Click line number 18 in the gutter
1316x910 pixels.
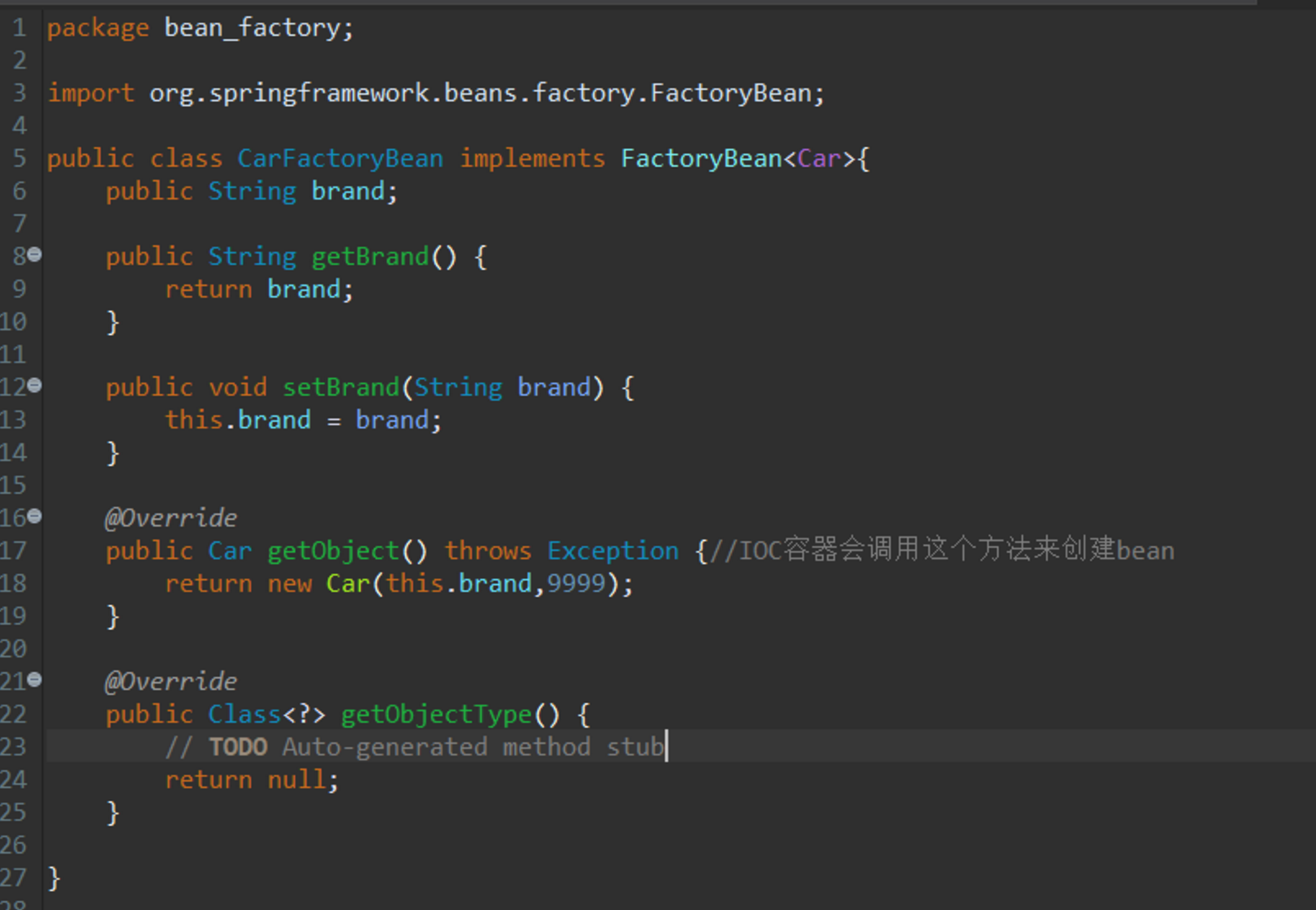pyautogui.click(x=14, y=583)
